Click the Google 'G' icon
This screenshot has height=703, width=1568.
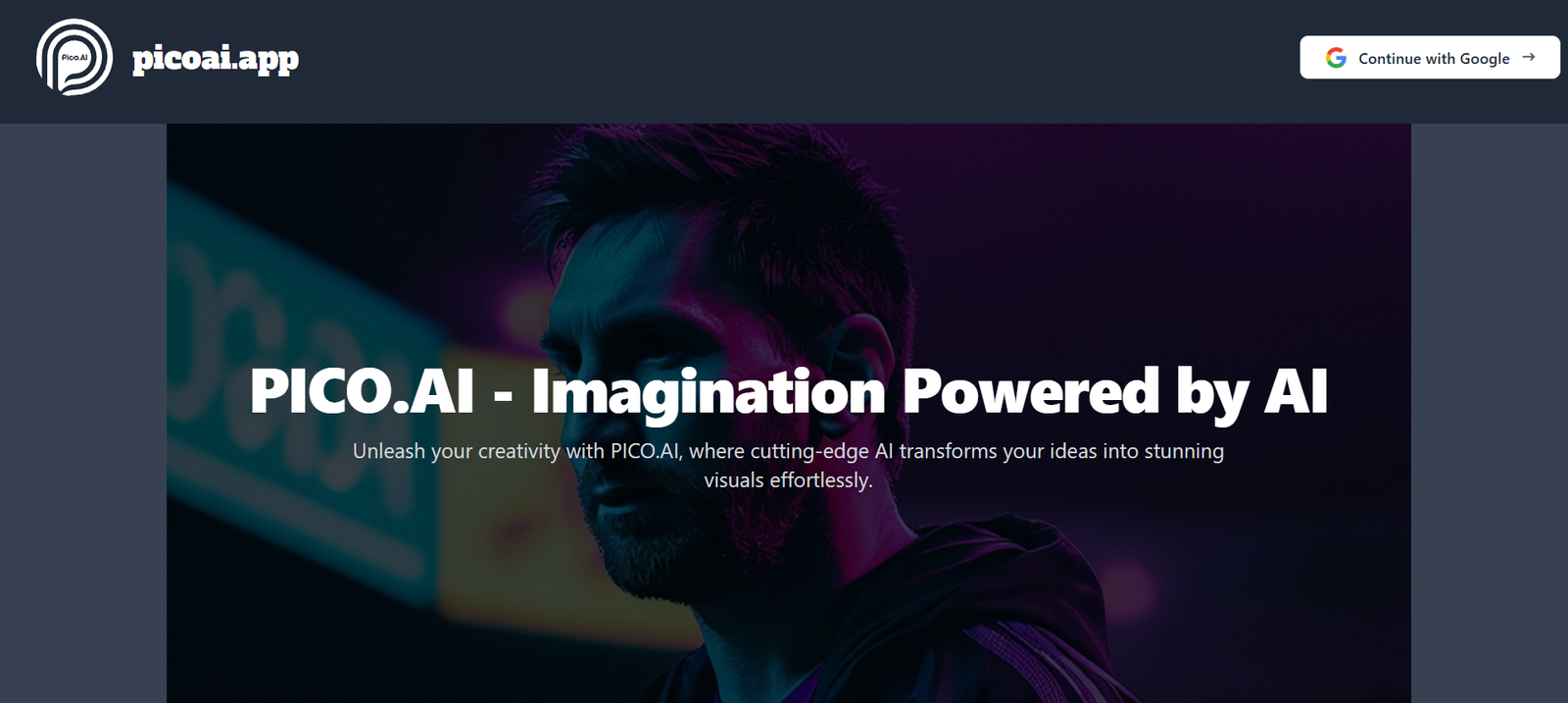(x=1336, y=58)
